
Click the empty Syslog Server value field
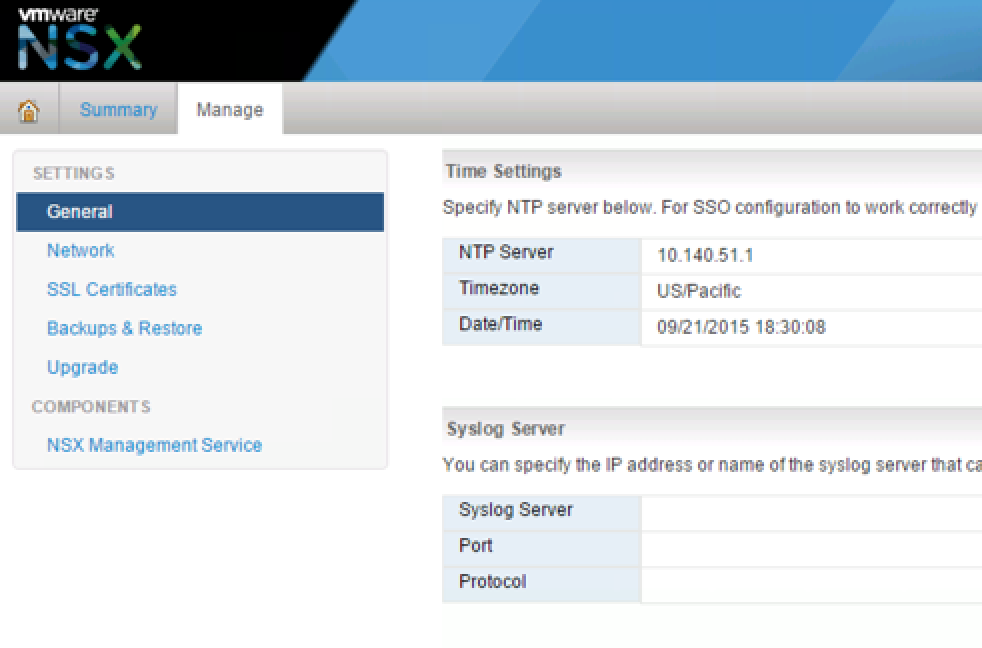tap(810, 512)
